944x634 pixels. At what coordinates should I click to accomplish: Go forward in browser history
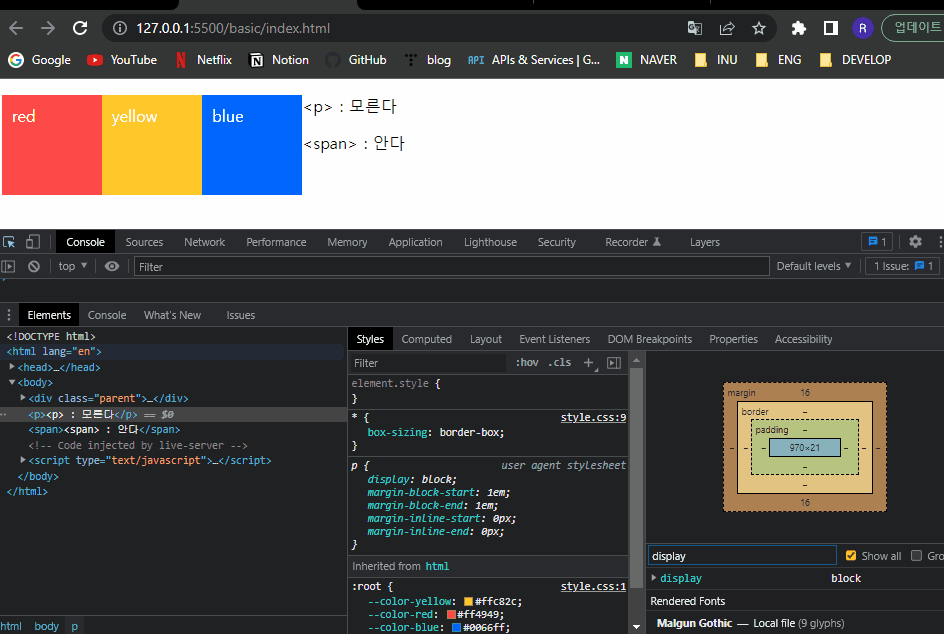tap(48, 28)
